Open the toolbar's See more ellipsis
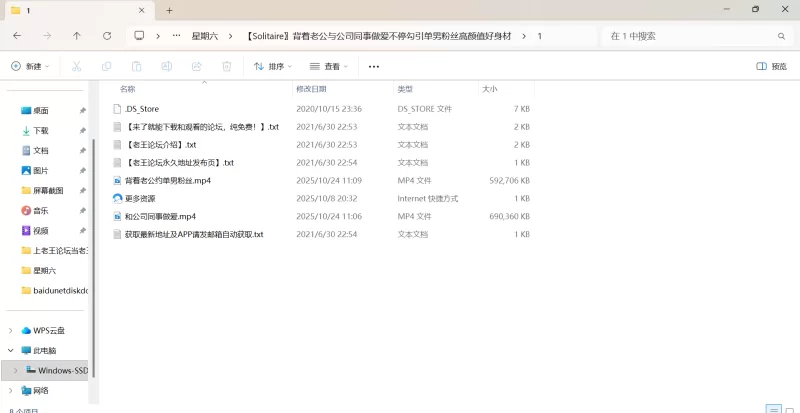The height and width of the screenshot is (413, 800). 374,66
